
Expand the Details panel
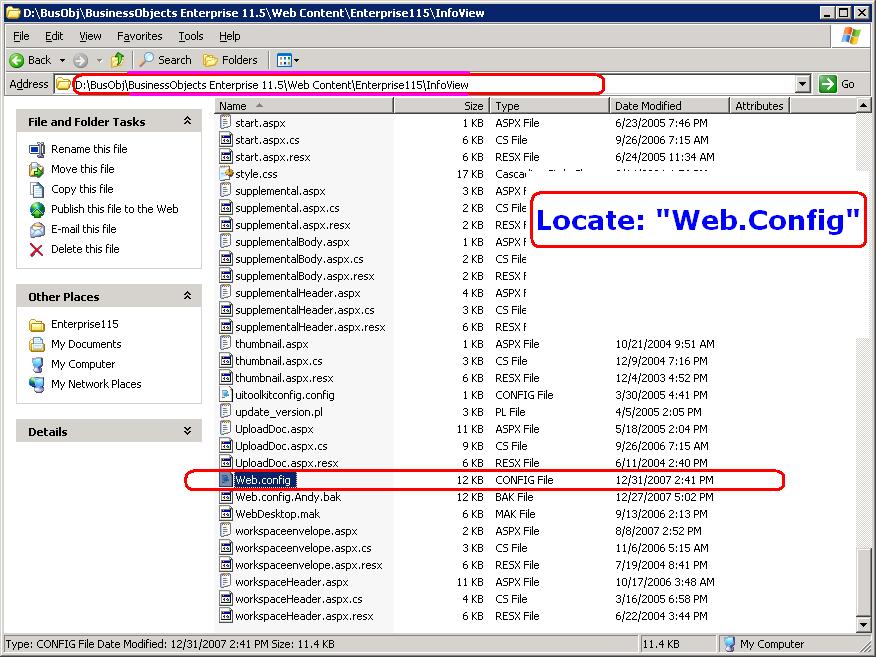[188, 431]
